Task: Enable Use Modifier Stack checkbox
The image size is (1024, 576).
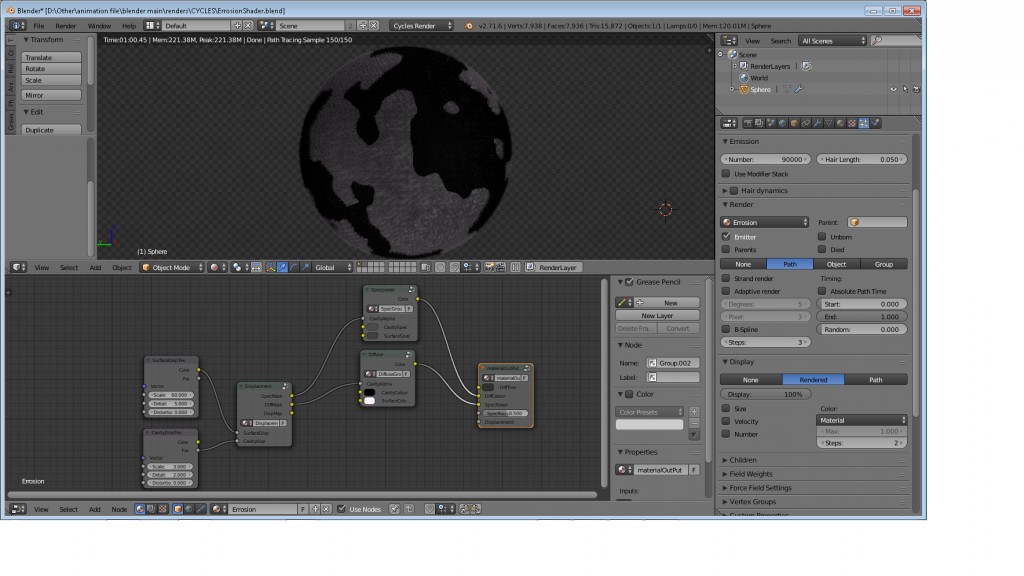Action: coord(727,174)
